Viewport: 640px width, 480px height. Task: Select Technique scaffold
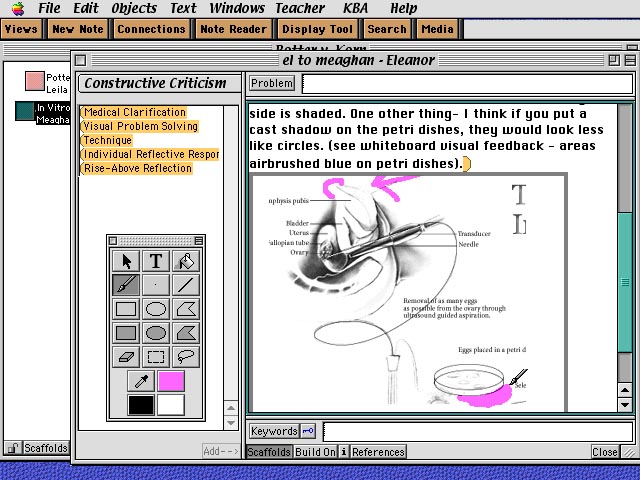click(107, 140)
